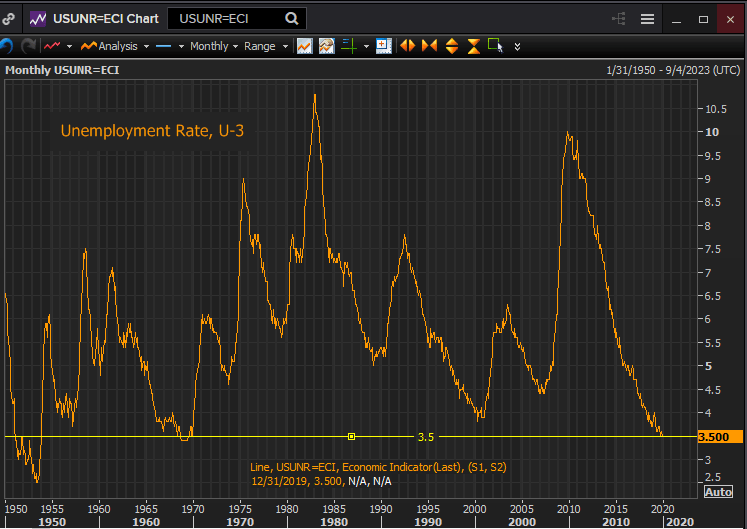The height and width of the screenshot is (529, 747).
Task: Click the add new chart panel icon
Action: click(x=382, y=46)
